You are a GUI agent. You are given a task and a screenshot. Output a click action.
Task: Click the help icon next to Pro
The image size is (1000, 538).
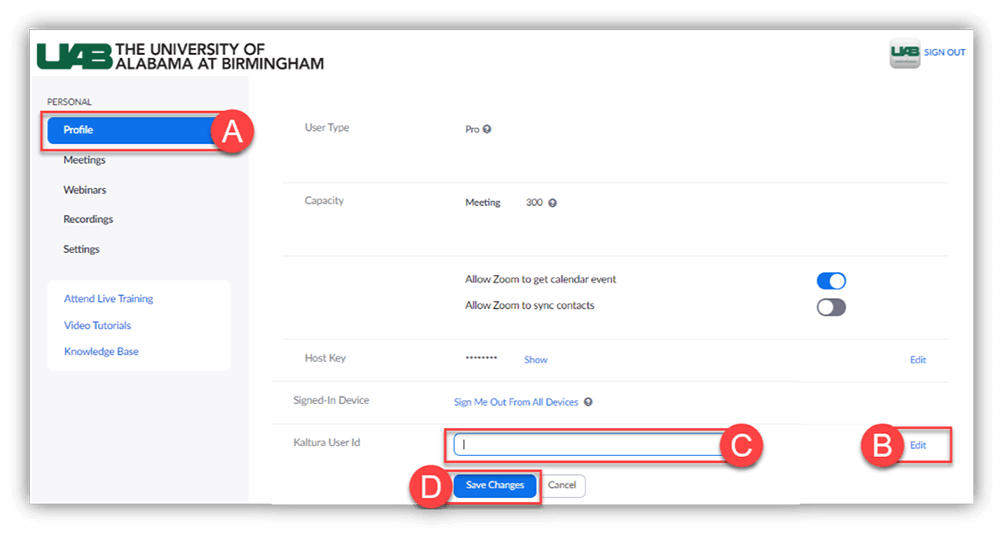(487, 129)
